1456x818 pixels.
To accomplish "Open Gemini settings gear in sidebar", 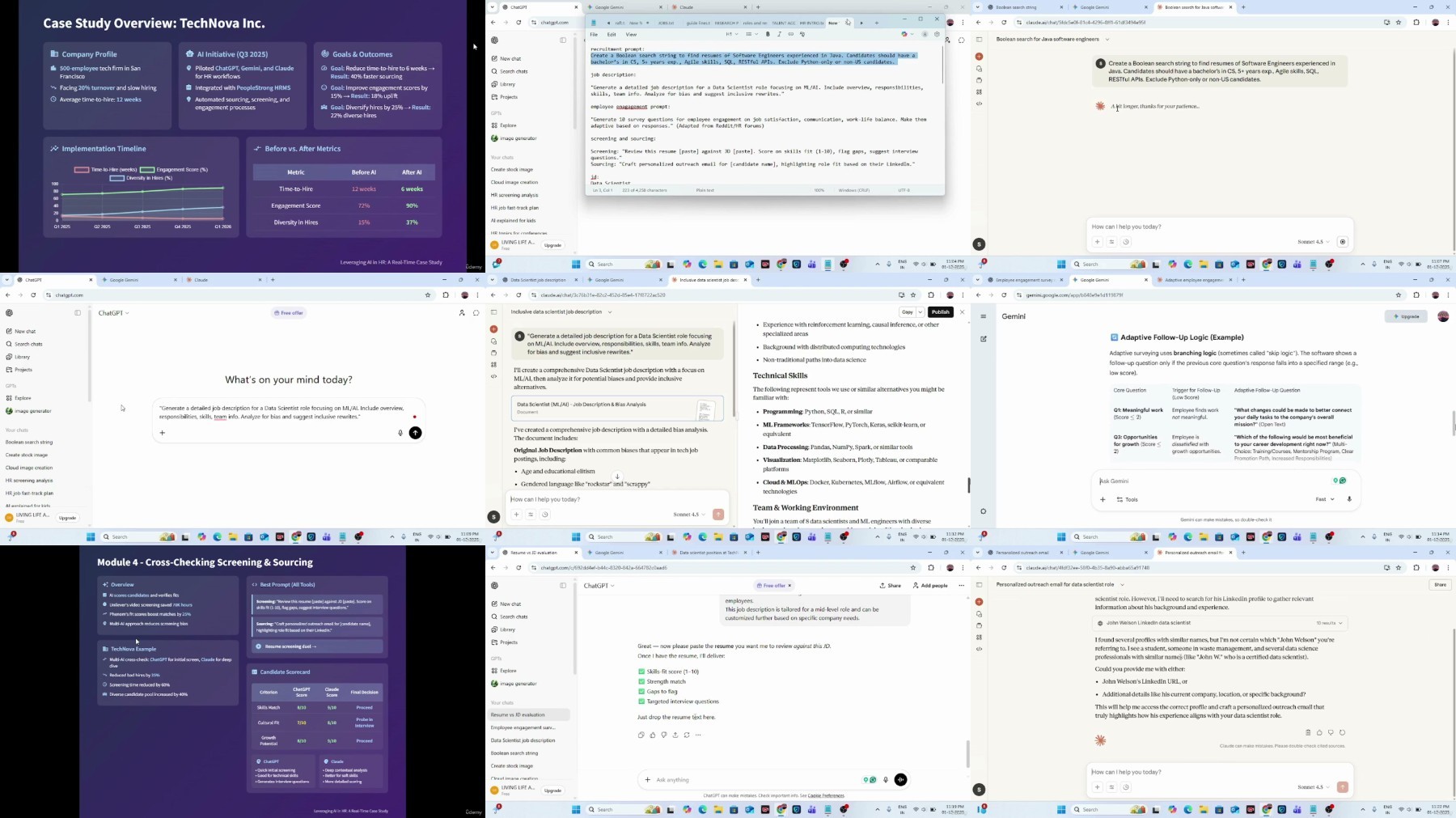I will pyautogui.click(x=984, y=511).
